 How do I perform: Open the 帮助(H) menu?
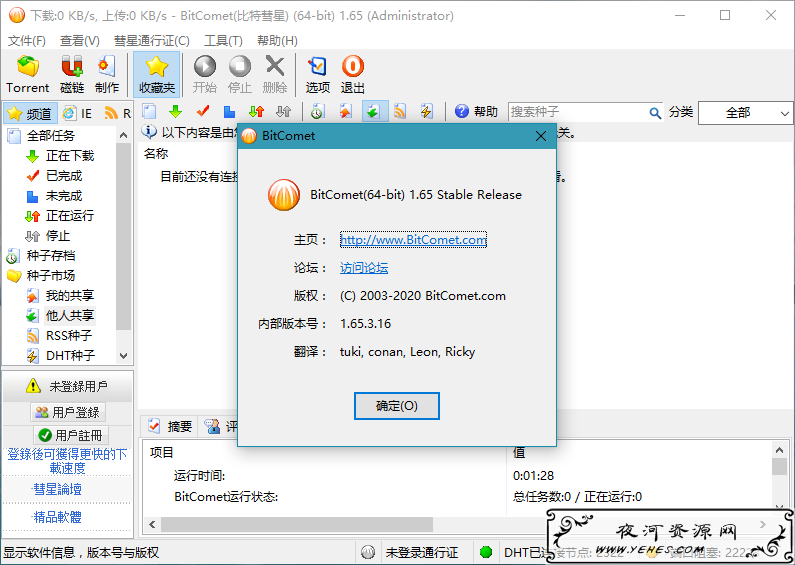coord(277,41)
